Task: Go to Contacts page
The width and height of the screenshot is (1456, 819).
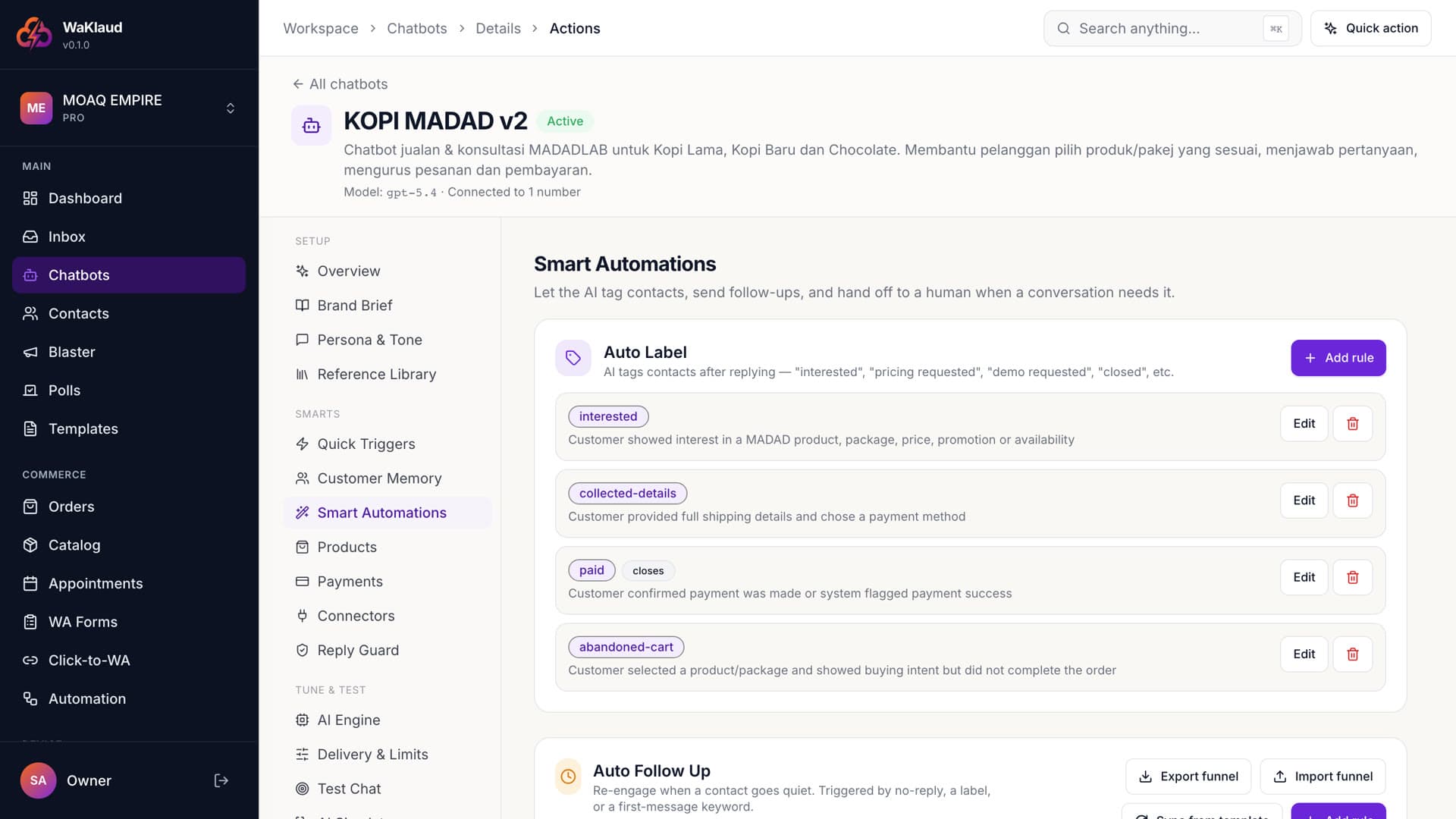Action: (x=129, y=313)
